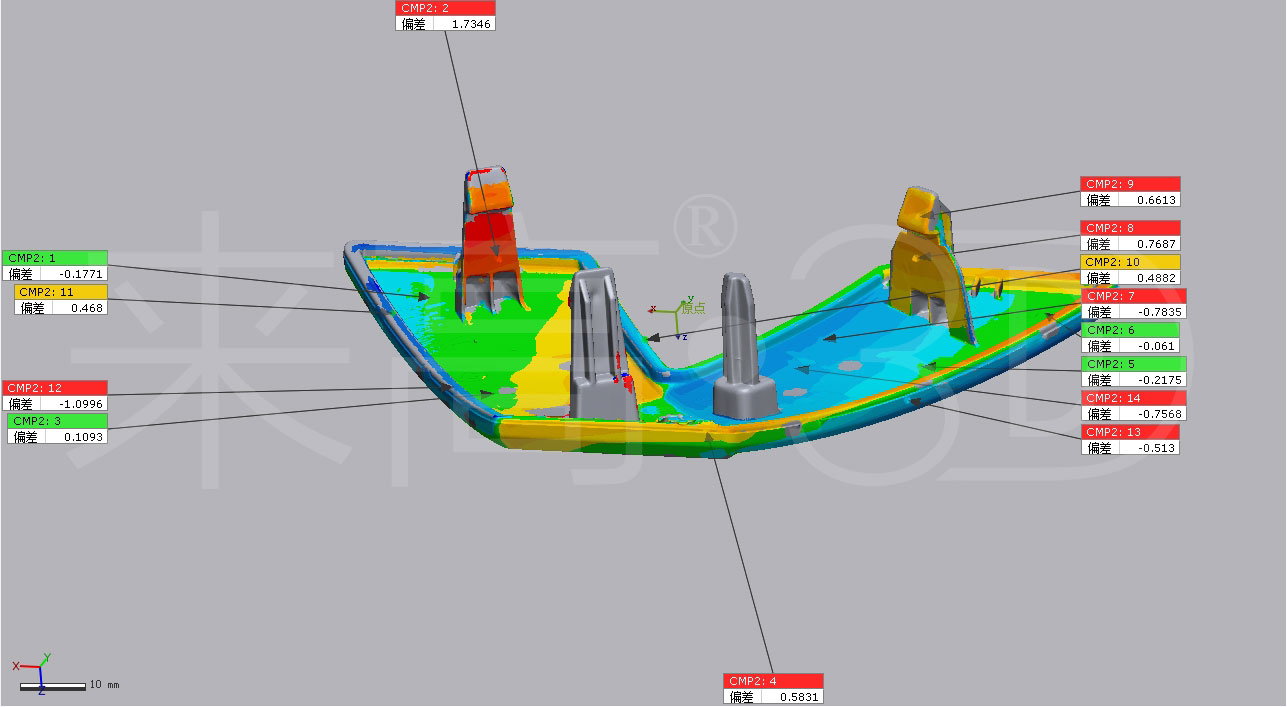The height and width of the screenshot is (707, 1287).
Task: Select the CMP2: 13 deviation label
Action: pos(1129,432)
